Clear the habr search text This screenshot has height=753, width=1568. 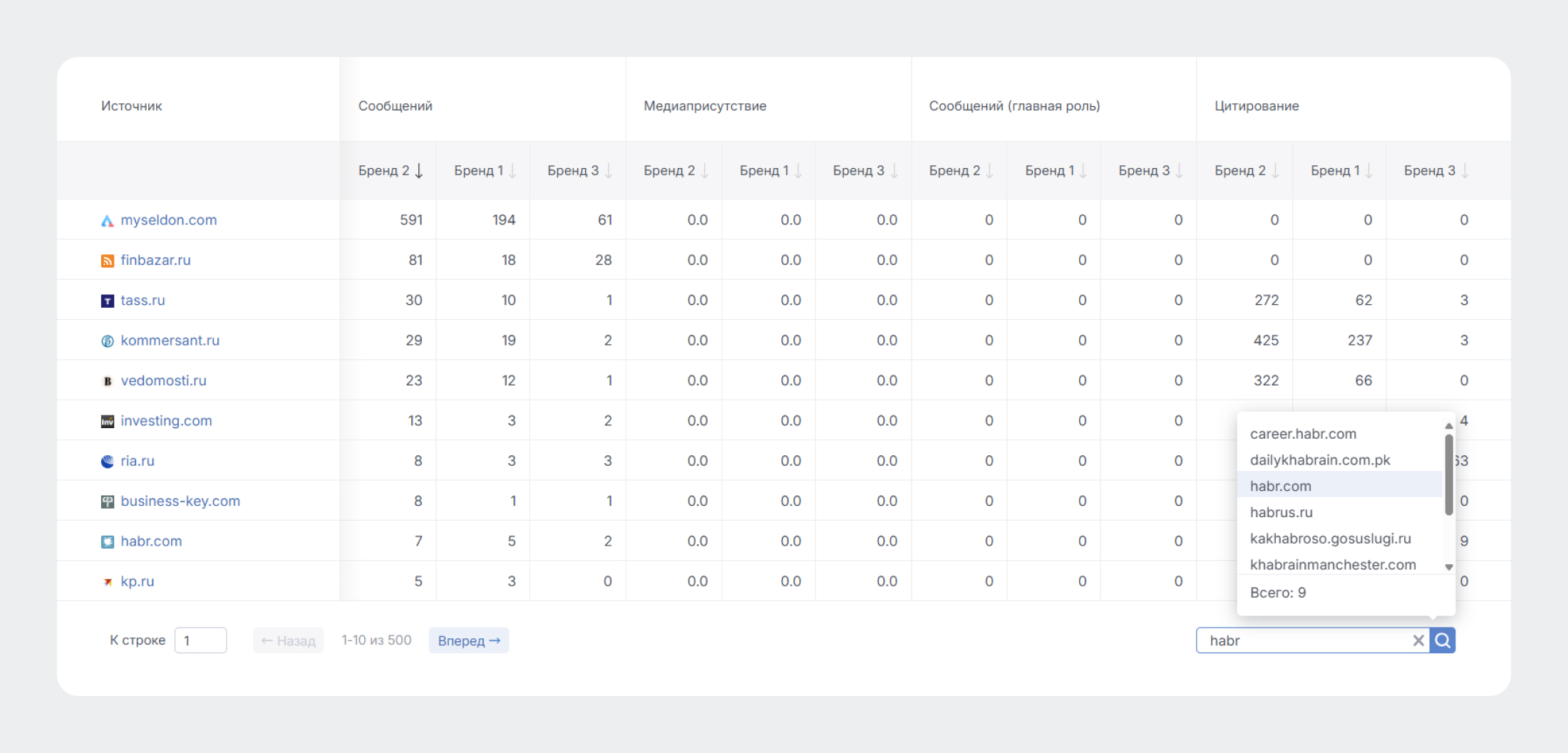[1418, 640]
